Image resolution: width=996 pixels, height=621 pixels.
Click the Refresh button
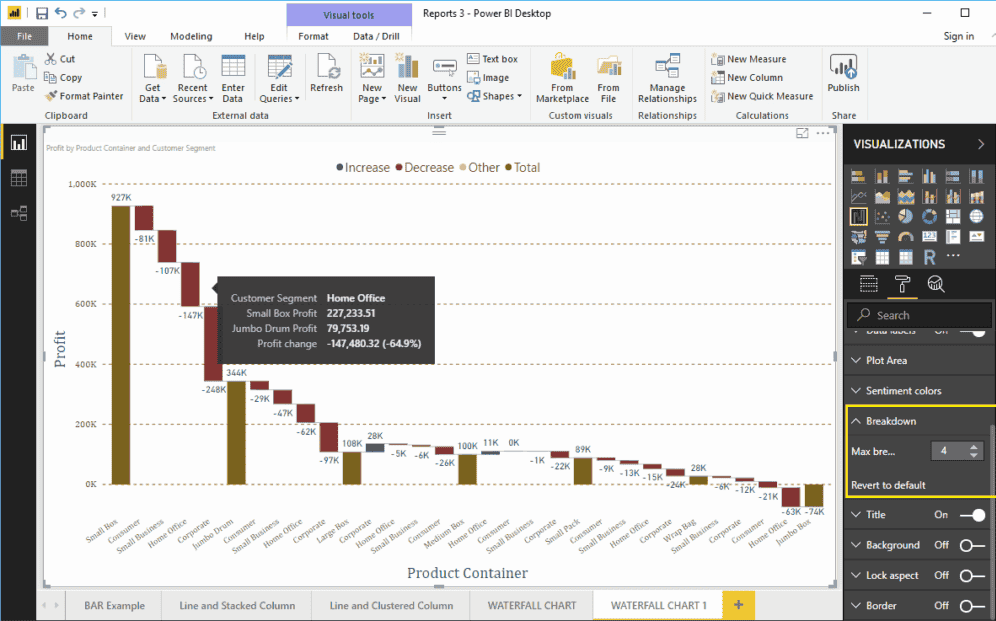click(x=326, y=73)
